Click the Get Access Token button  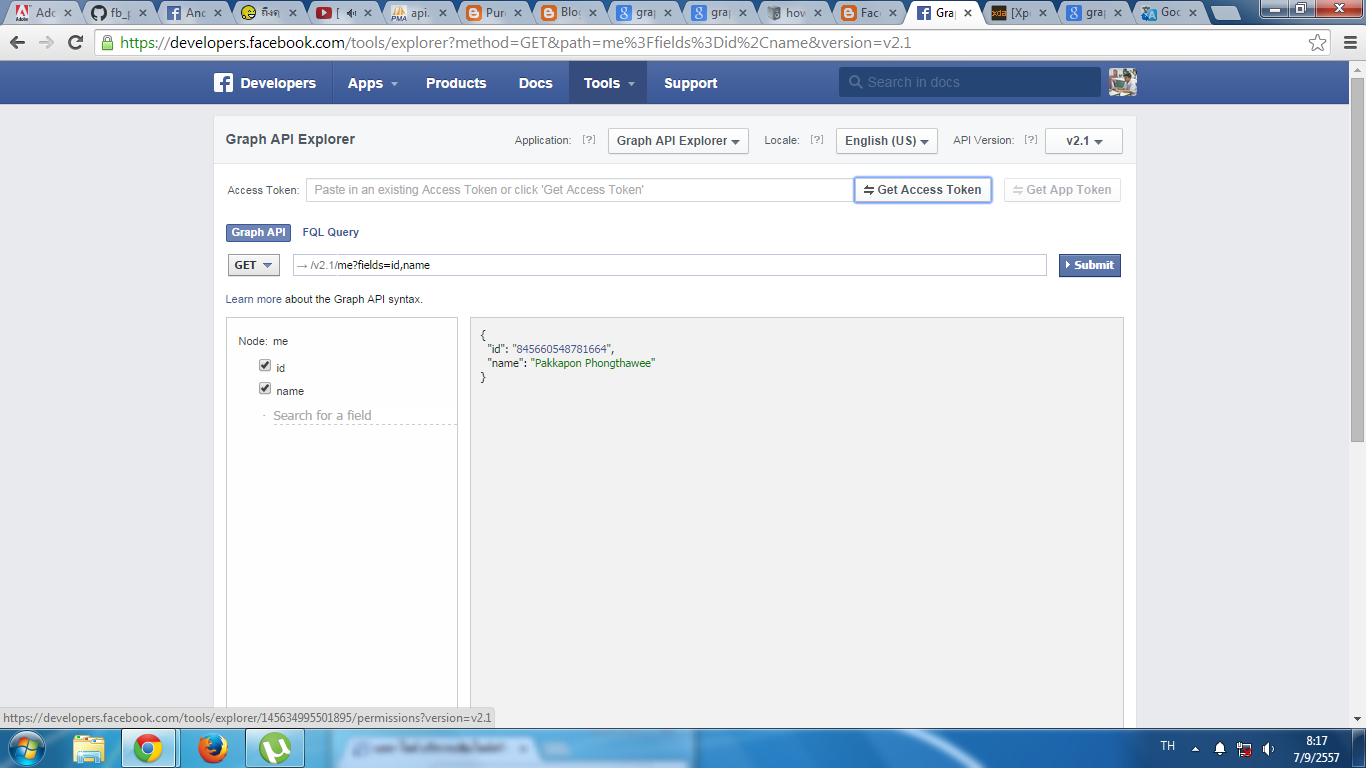point(922,190)
